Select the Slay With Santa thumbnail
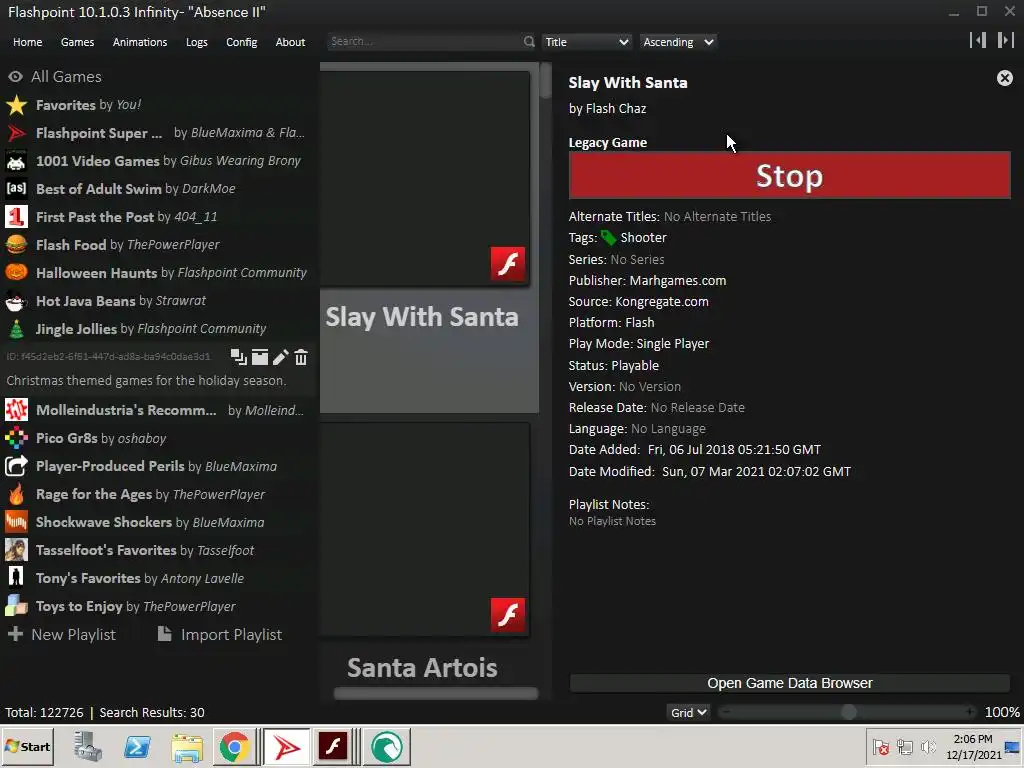Screen dimensions: 1024x768 [x=424, y=178]
